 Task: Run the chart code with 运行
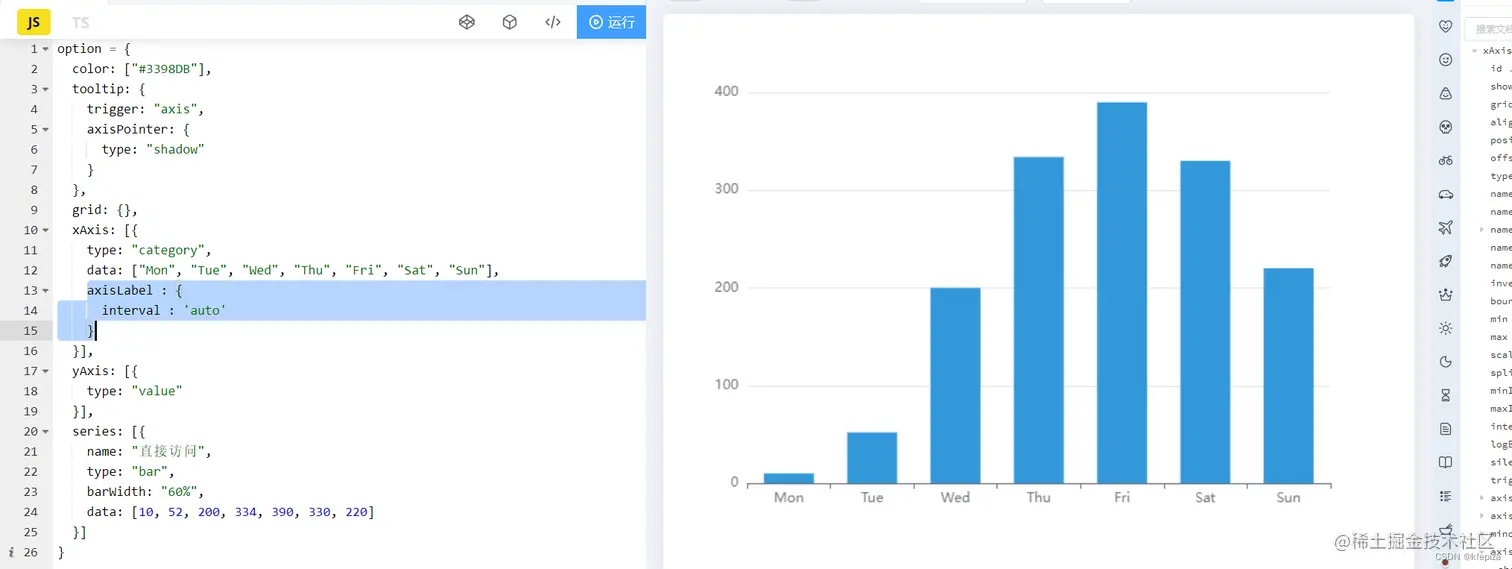click(x=611, y=22)
